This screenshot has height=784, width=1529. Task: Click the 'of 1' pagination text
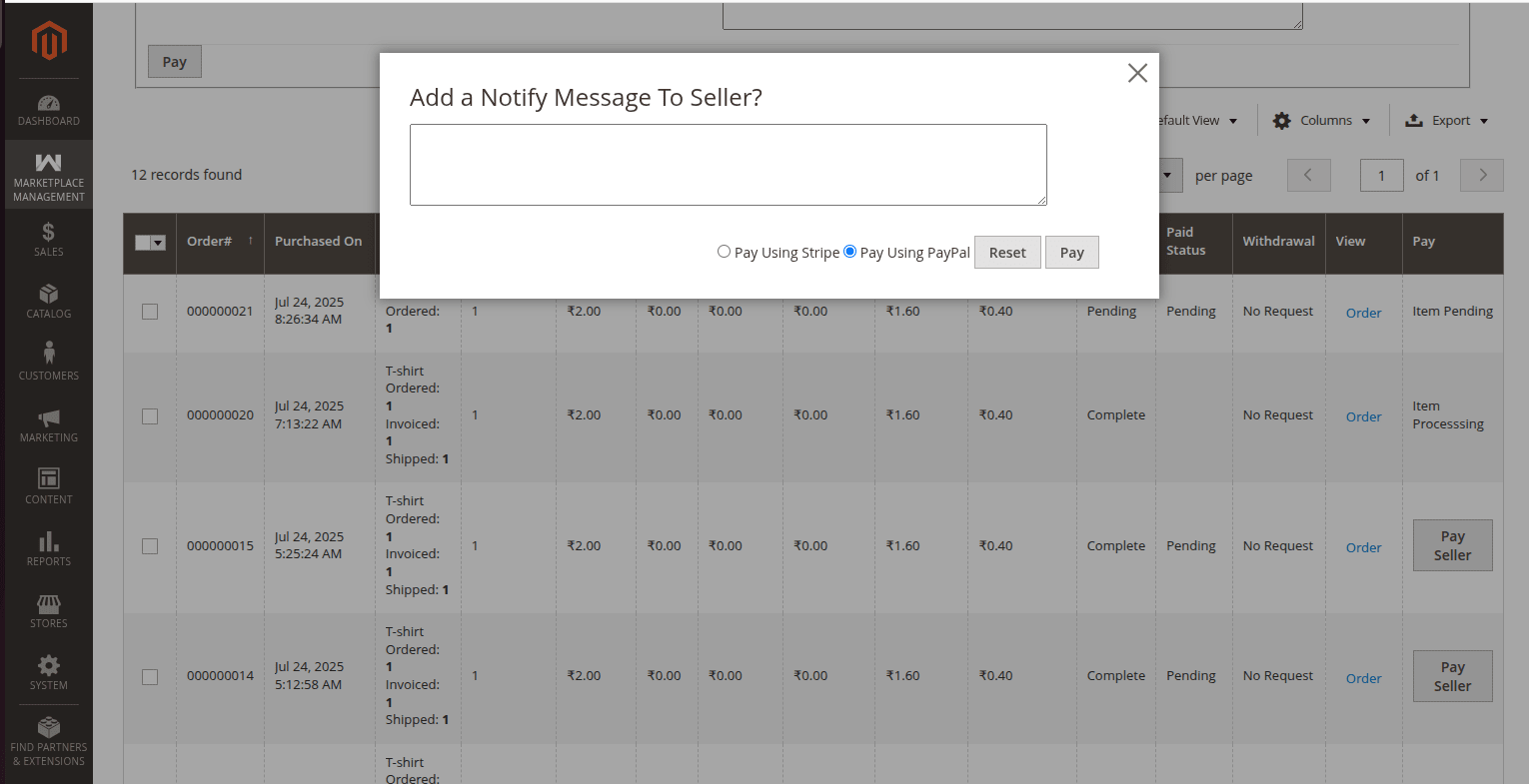click(x=1427, y=176)
